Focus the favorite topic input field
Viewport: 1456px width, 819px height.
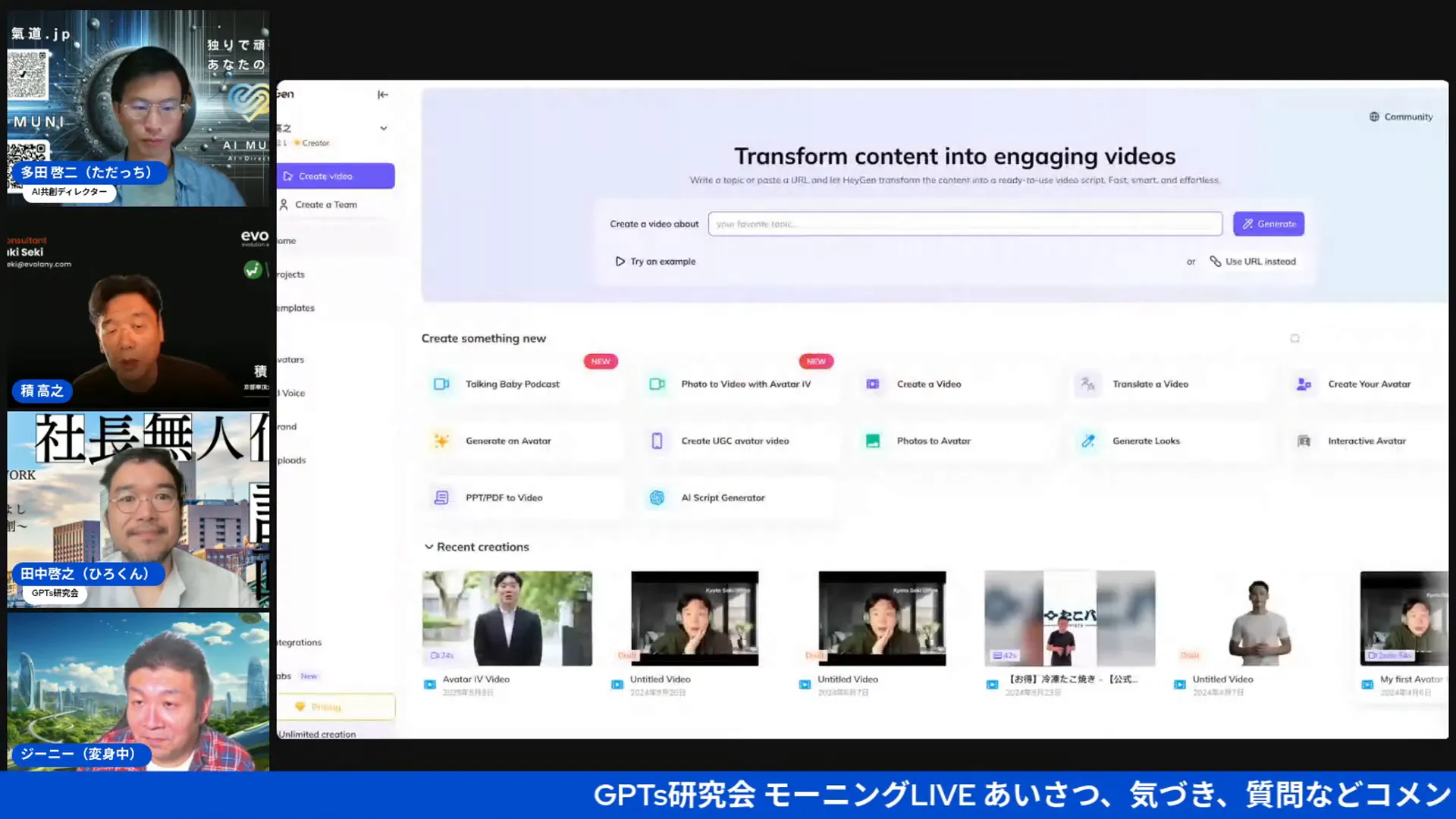965,224
